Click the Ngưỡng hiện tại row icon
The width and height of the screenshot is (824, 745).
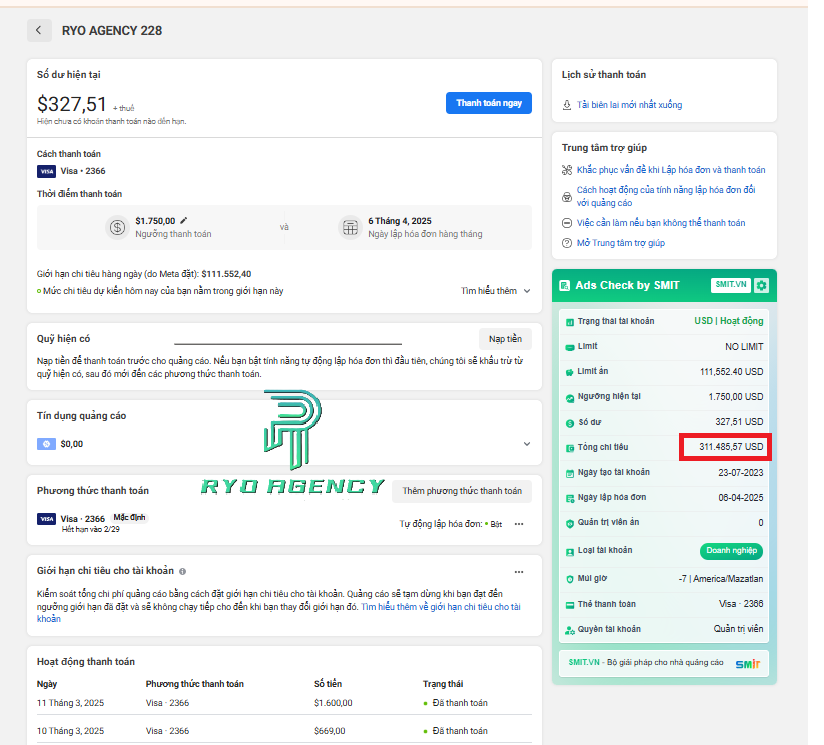(x=570, y=398)
